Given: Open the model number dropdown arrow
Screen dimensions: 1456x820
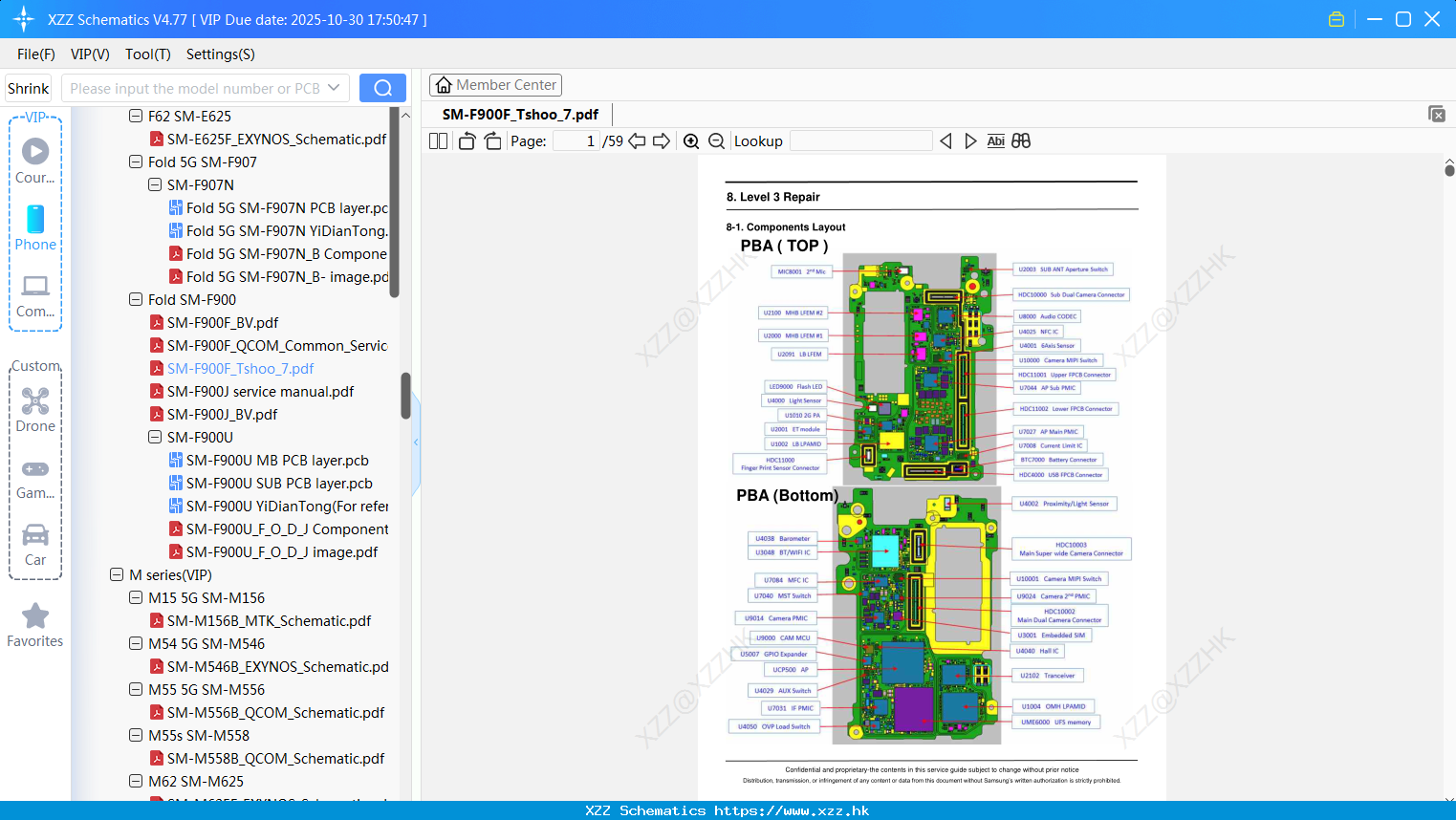Looking at the screenshot, I should coord(334,88).
